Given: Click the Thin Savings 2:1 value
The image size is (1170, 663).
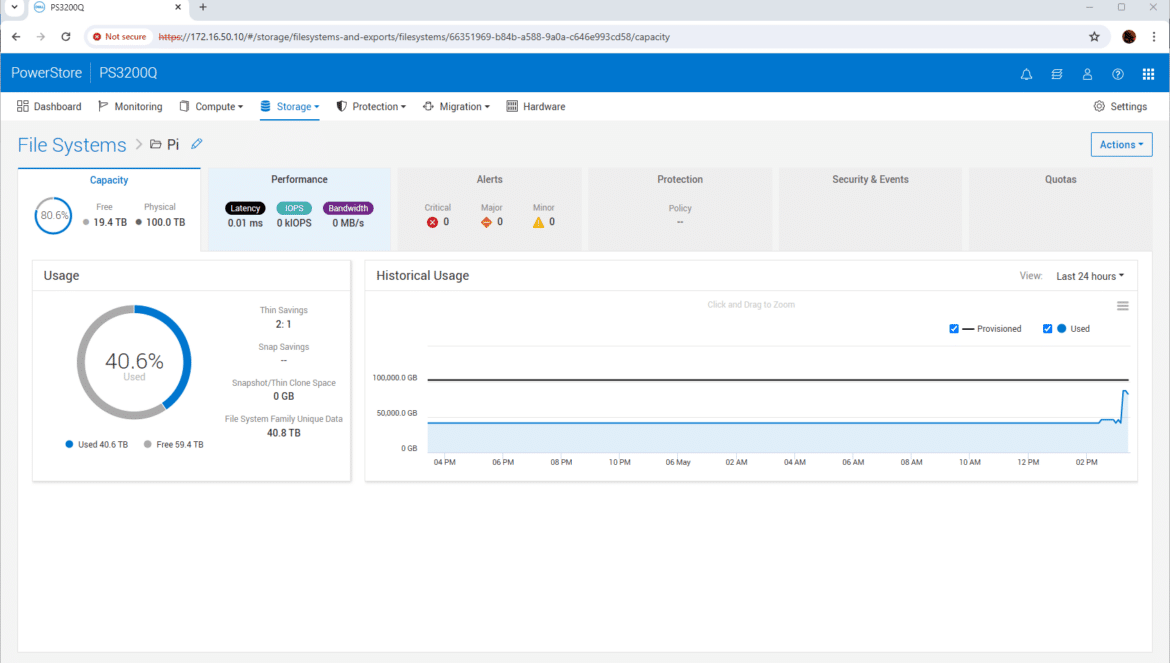Looking at the screenshot, I should click(284, 324).
